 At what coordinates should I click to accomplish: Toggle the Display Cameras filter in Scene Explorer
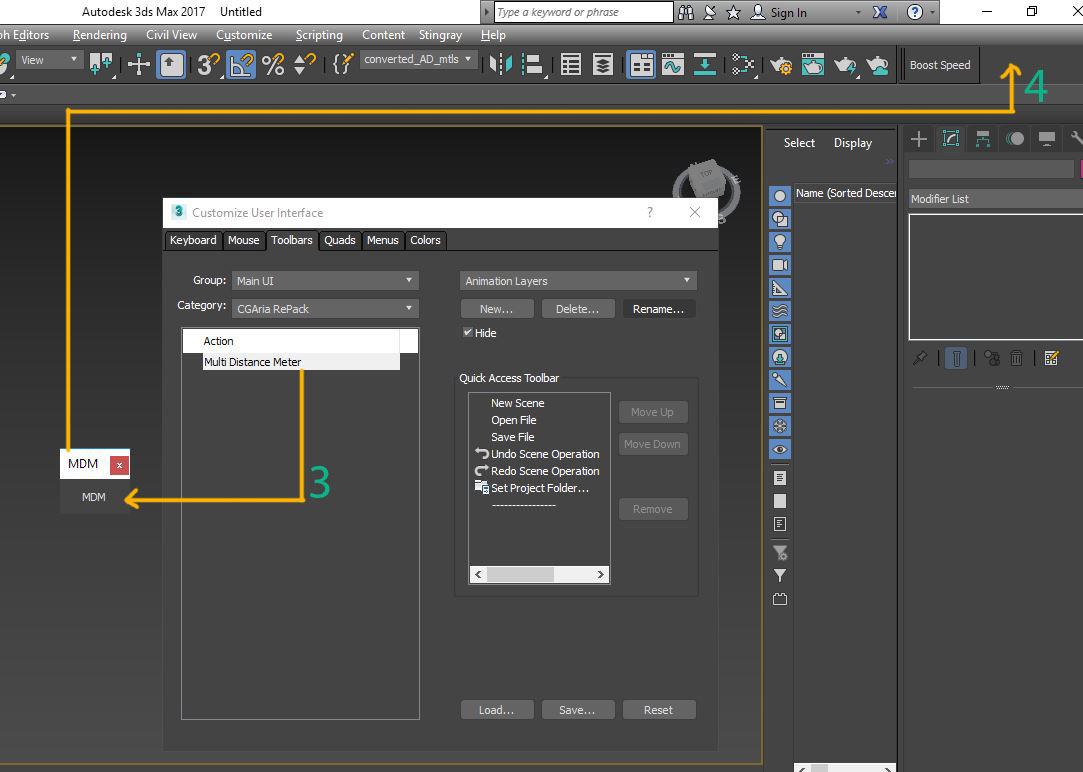[x=780, y=265]
